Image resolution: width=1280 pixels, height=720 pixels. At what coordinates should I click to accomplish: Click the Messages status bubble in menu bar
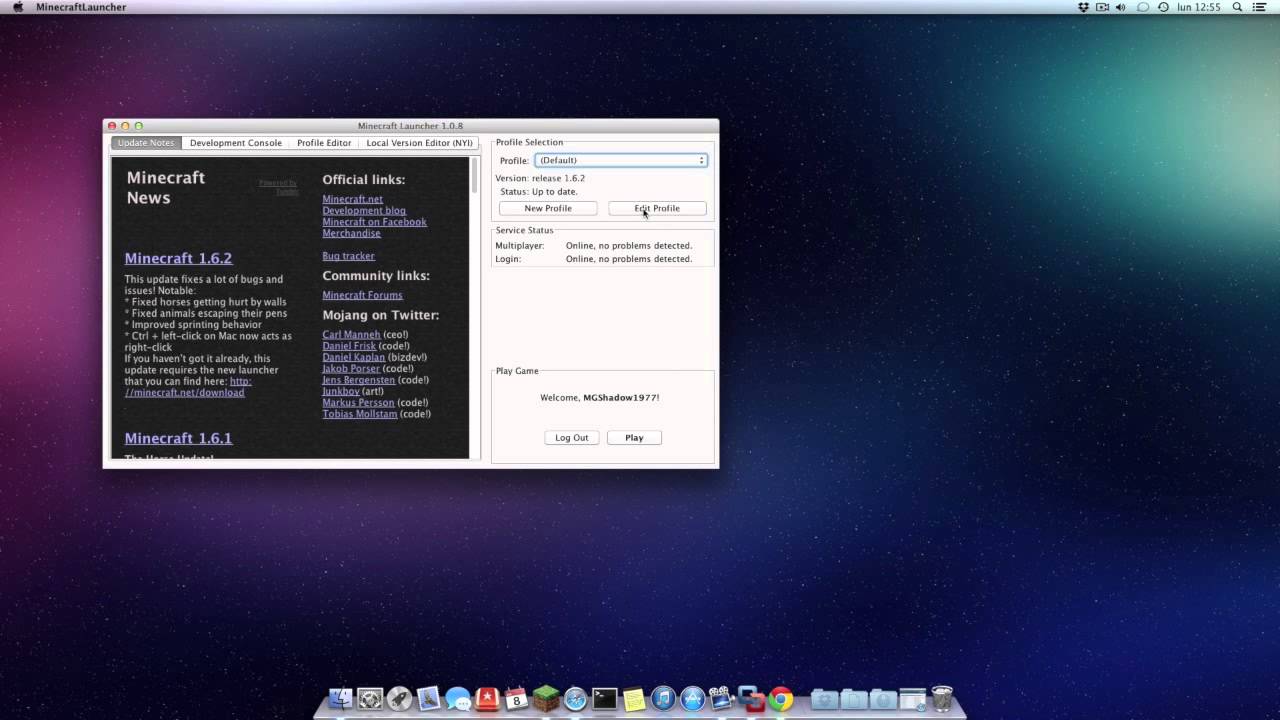coord(1142,7)
